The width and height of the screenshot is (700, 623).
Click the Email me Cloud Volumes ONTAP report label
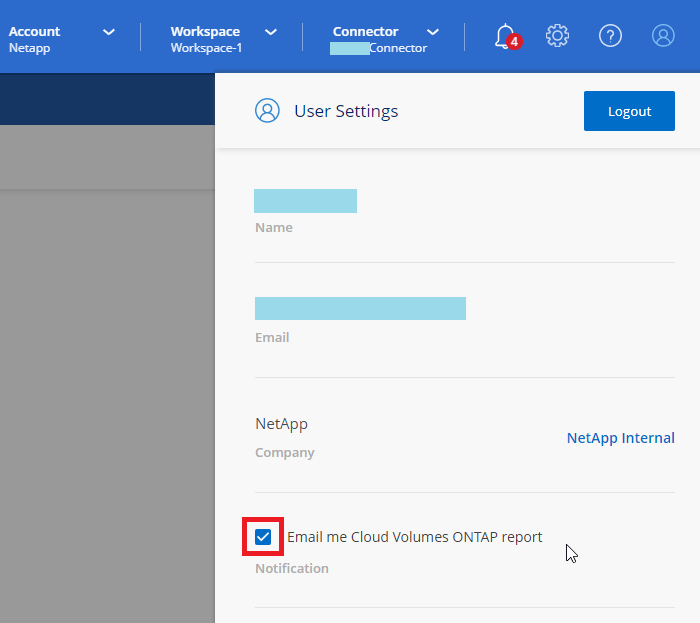[x=414, y=537]
